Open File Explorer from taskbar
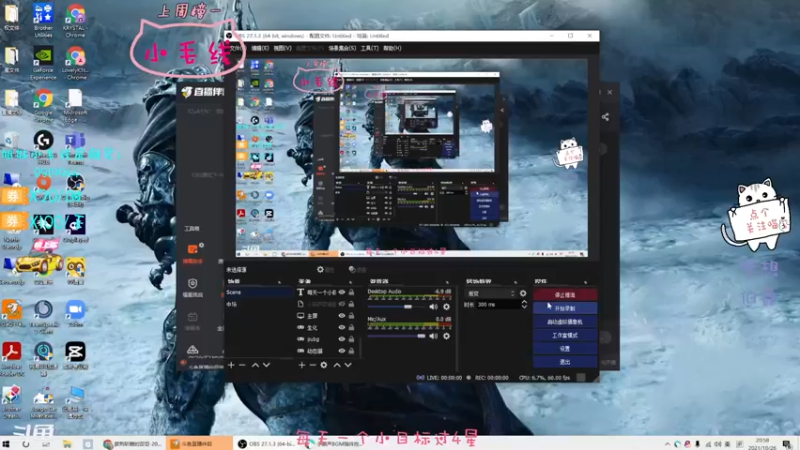Screen dimensions: 800x450 [x=67, y=444]
